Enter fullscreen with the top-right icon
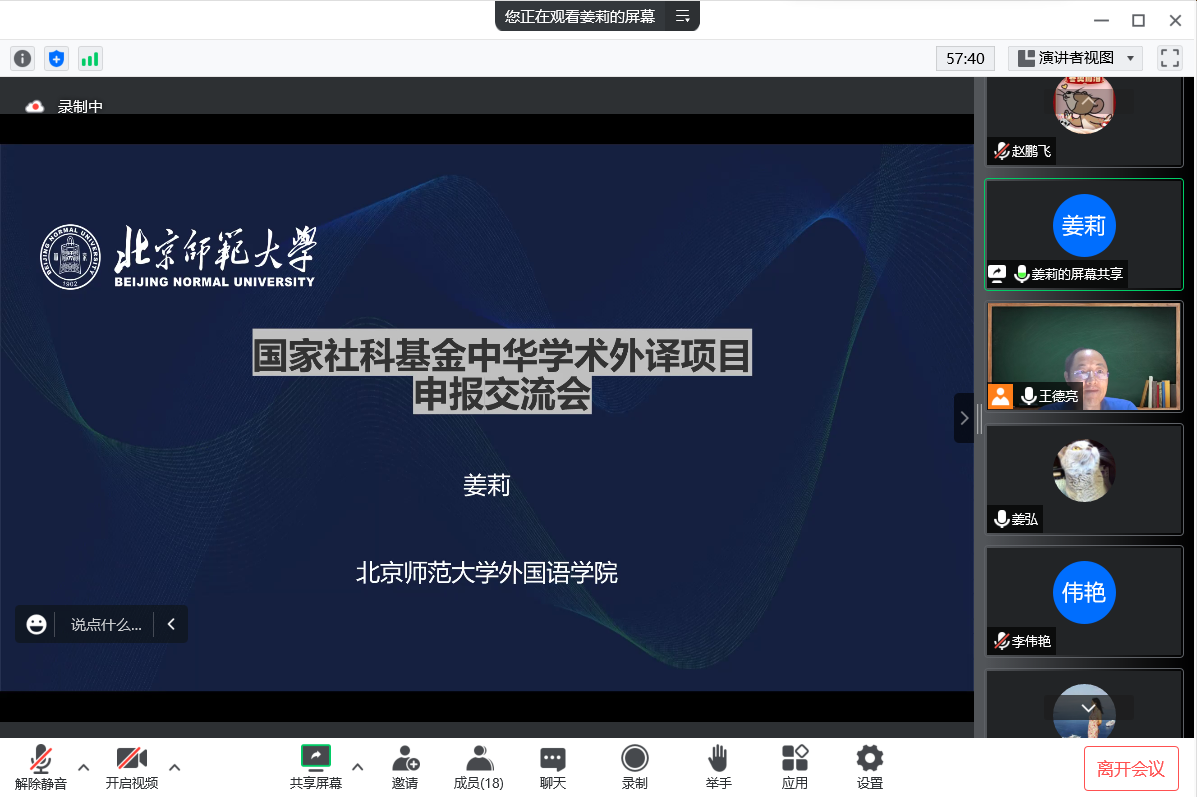 (x=1169, y=58)
